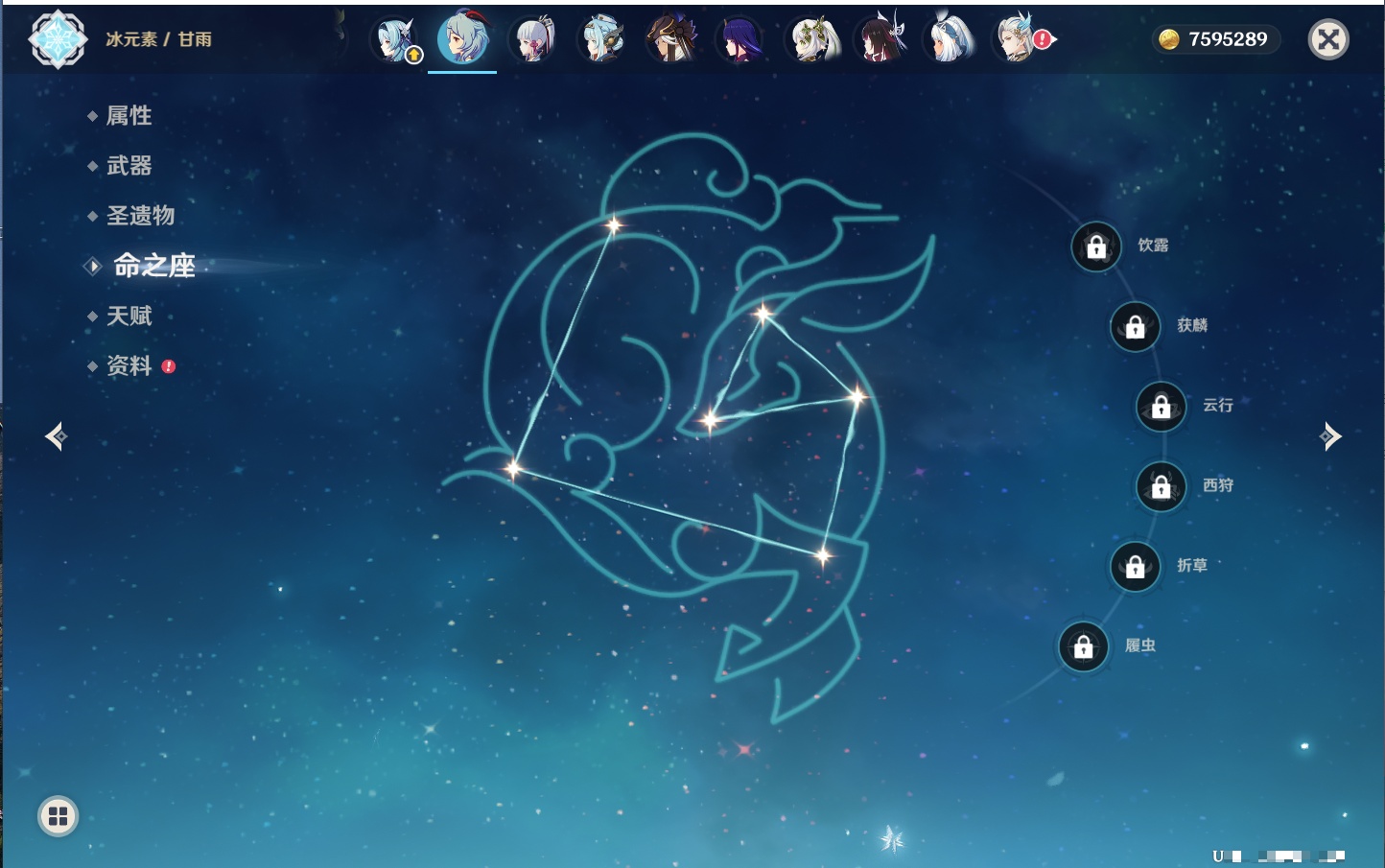The image size is (1385, 868).
Task: Click the locked 饮露 constellation node
Action: click(1096, 246)
